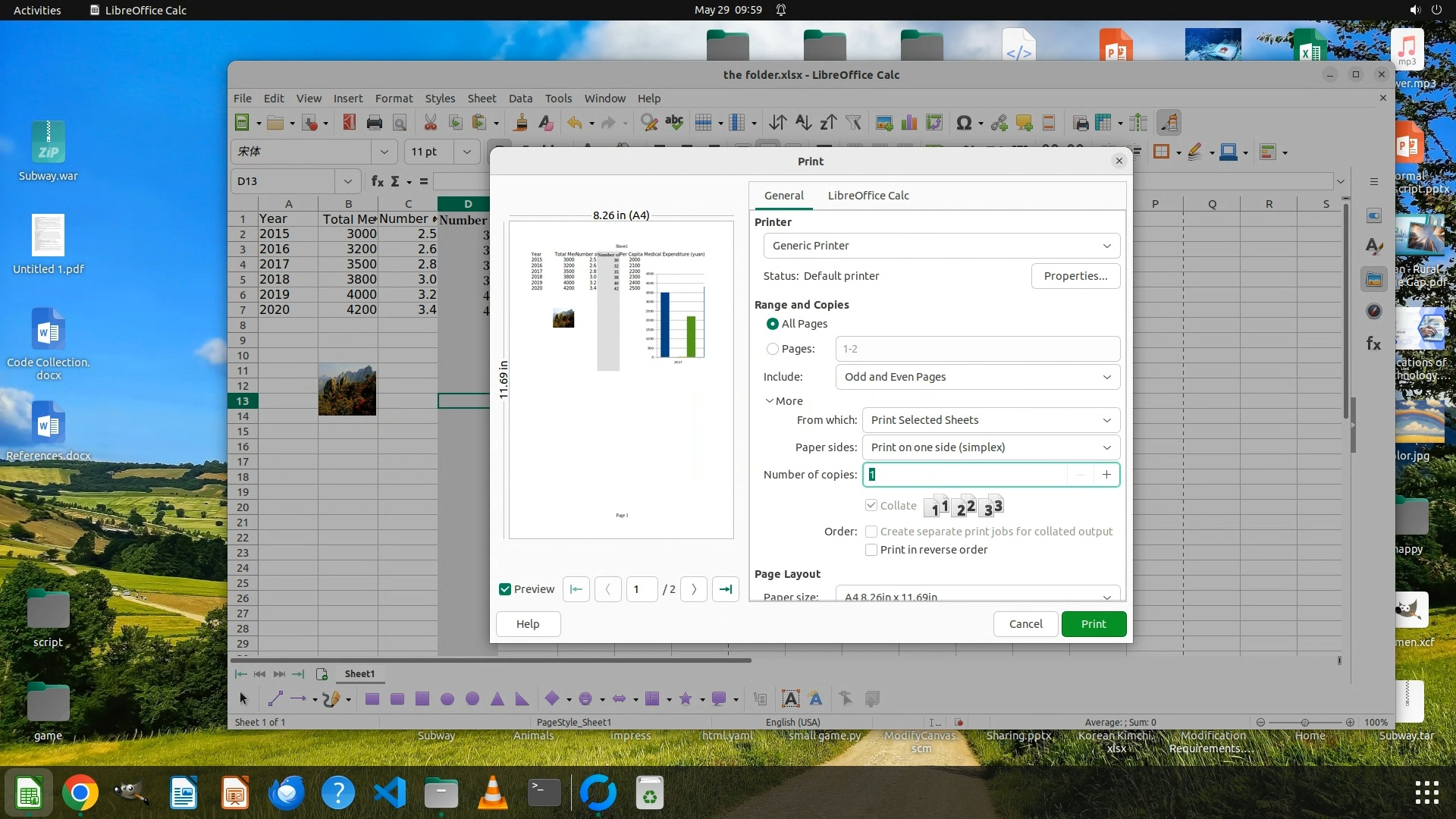
Task: Increase number of copies with plus
Action: coord(1106,475)
